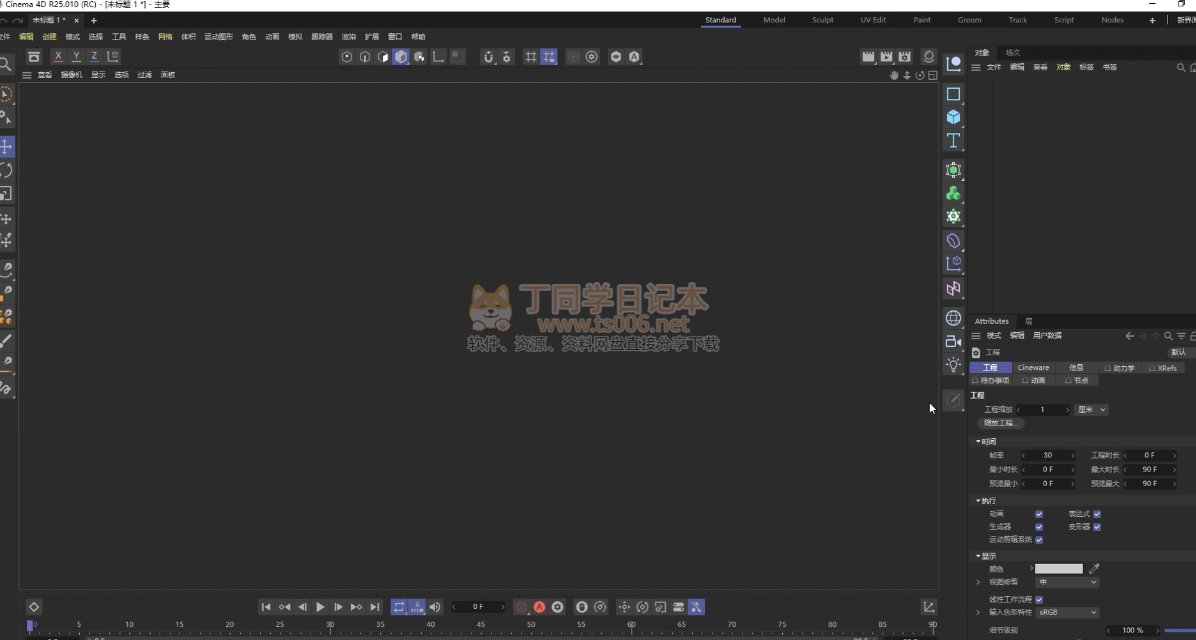
Task: Toggle sound playback speaker icon
Action: tap(435, 607)
